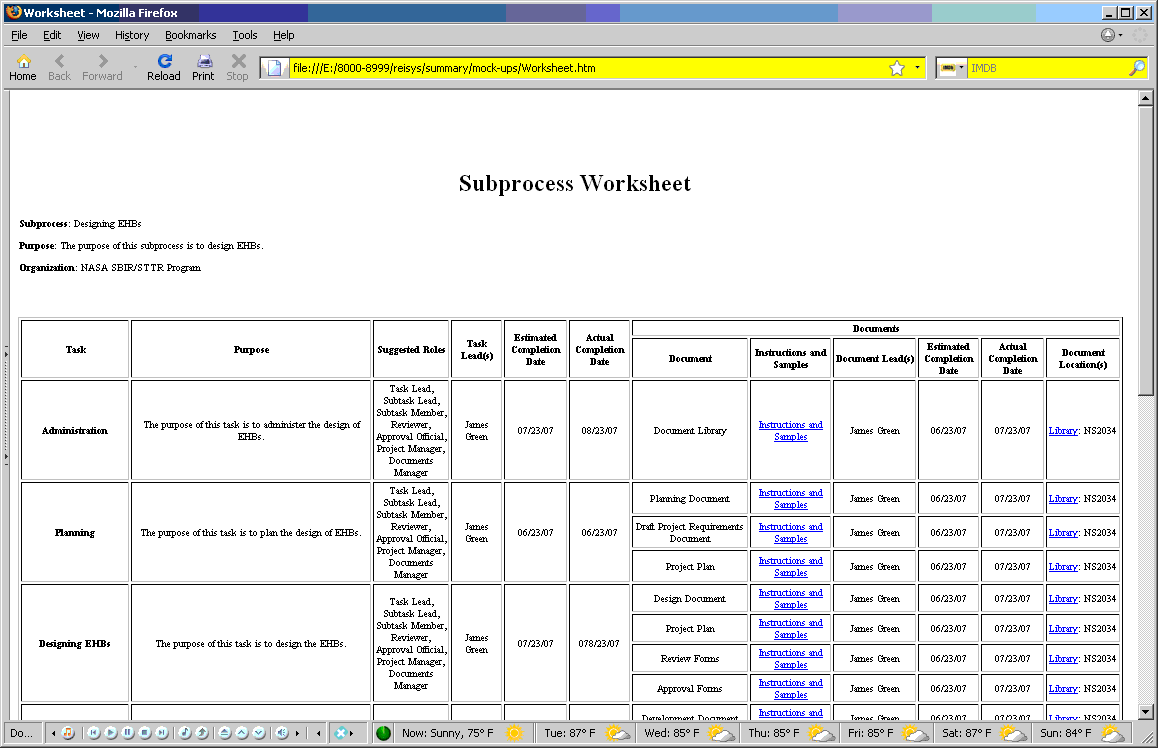
Task: Print the current page
Action: (x=203, y=68)
